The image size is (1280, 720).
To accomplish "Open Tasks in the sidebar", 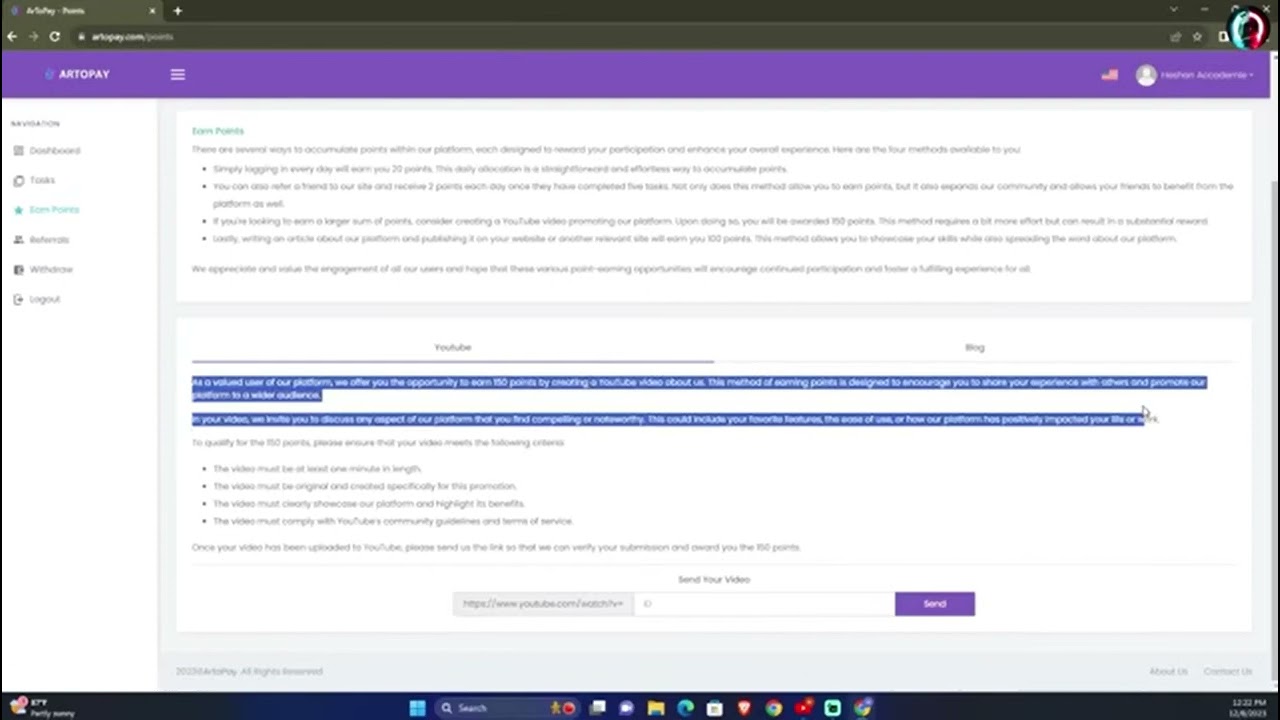I will (42, 181).
